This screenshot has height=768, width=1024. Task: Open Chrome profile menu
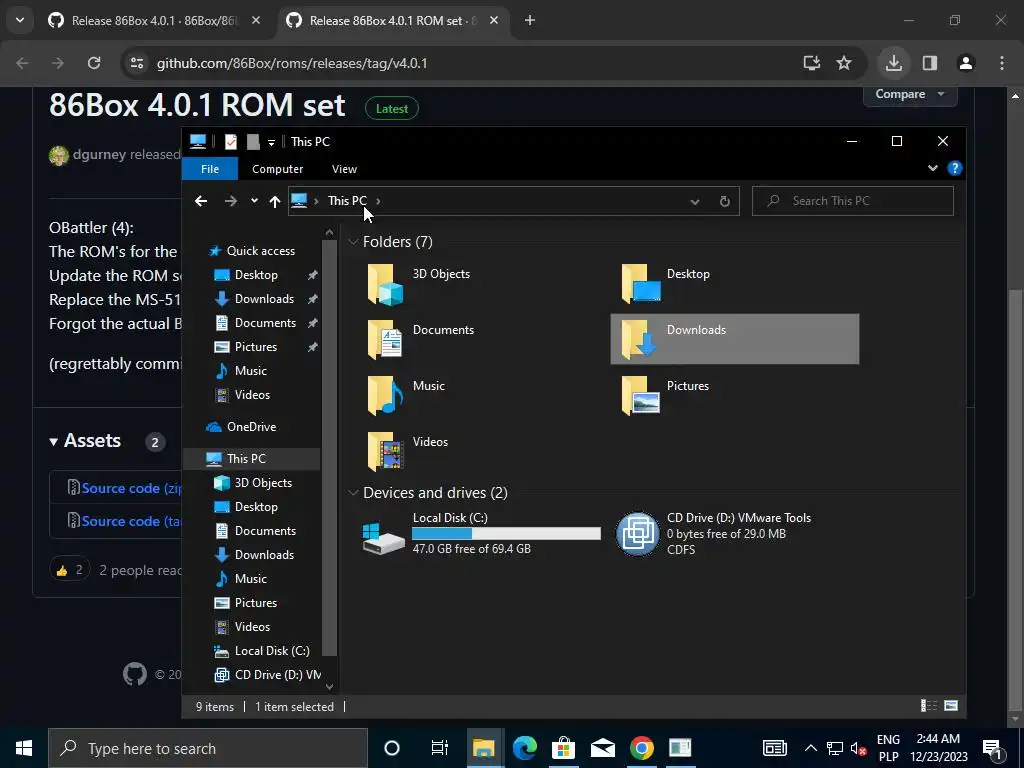(966, 63)
